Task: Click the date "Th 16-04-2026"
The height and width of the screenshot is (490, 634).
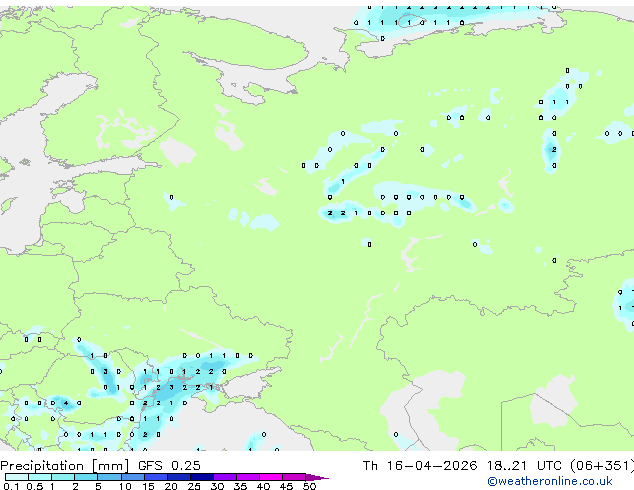Action: pos(420,466)
